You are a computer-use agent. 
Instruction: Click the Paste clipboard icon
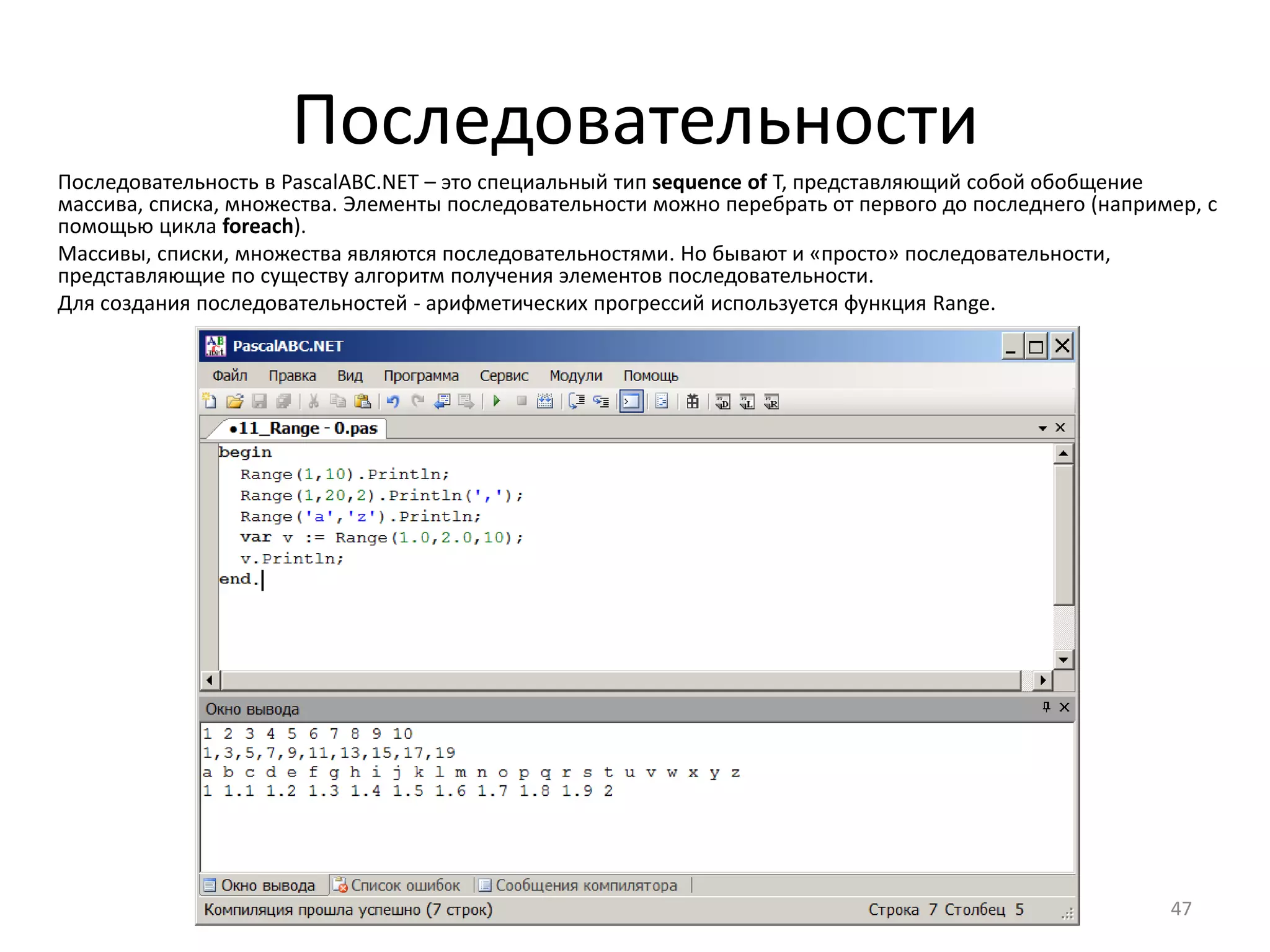(363, 402)
